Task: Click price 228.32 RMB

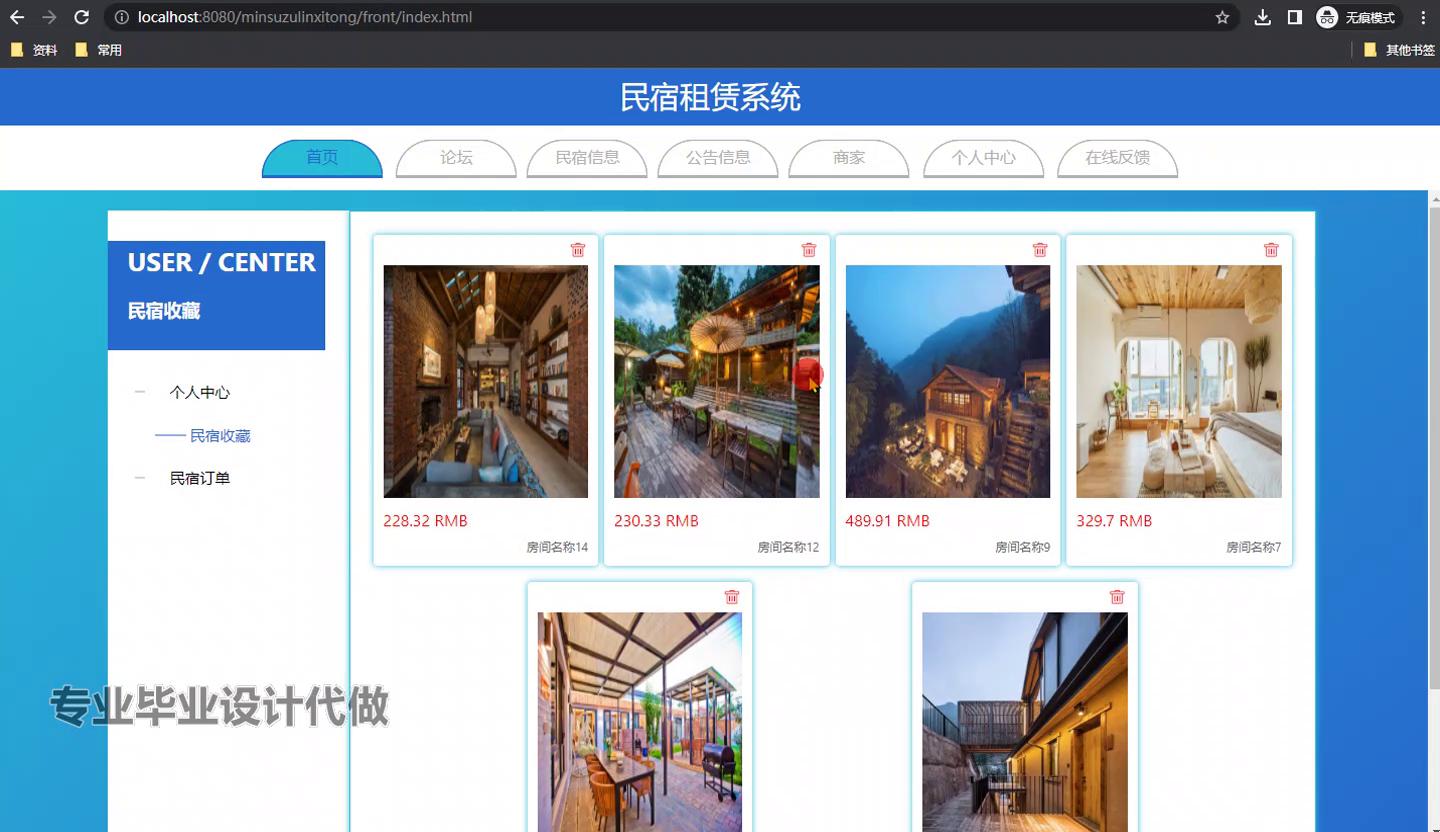Action: (425, 521)
